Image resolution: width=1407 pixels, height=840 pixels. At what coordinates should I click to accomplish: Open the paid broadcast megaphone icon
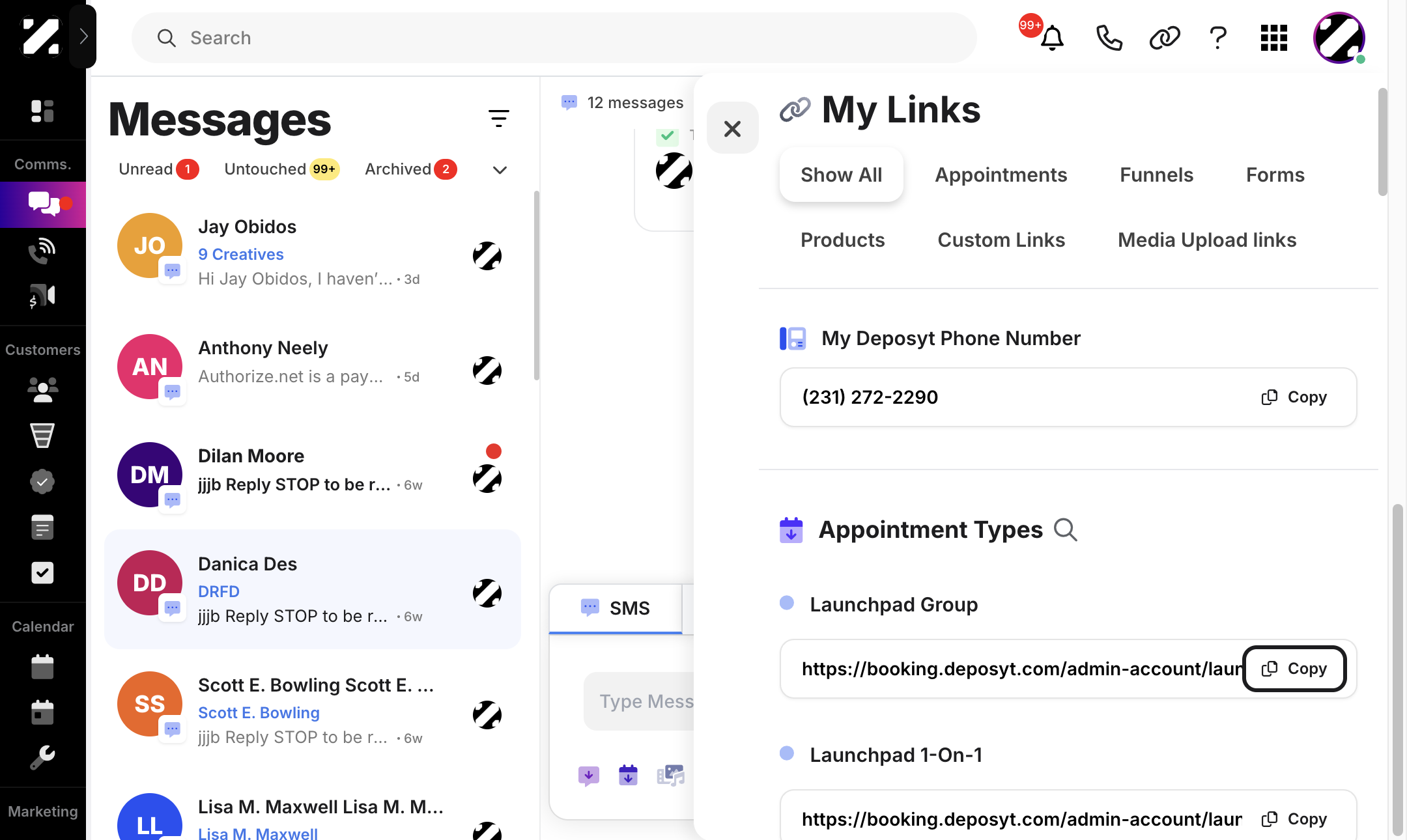pyautogui.click(x=42, y=296)
